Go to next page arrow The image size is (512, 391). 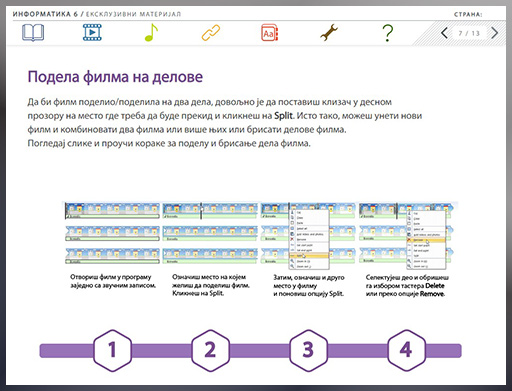[x=495, y=33]
